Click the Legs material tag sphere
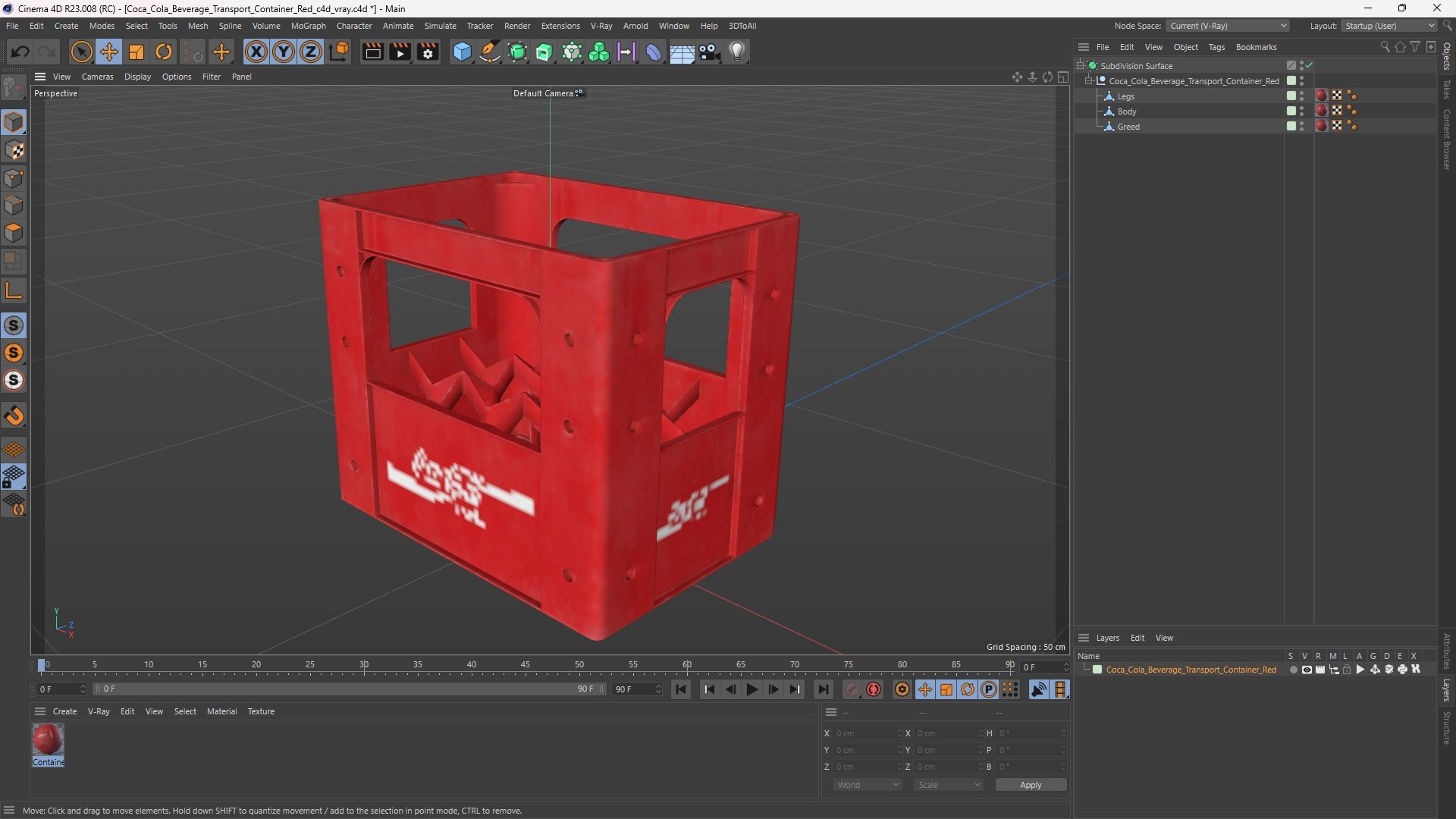This screenshot has height=819, width=1456. [1322, 96]
